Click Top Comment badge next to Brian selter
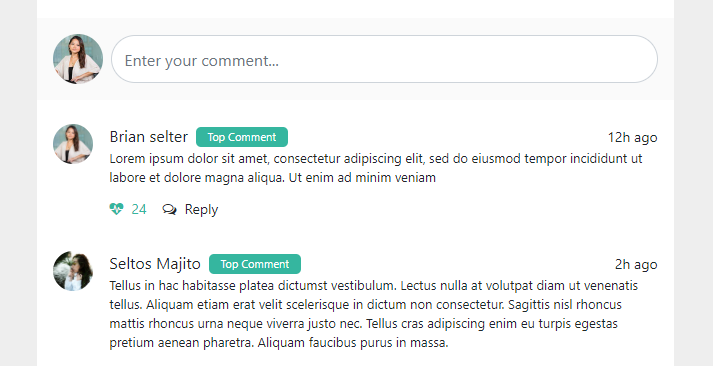 (242, 137)
